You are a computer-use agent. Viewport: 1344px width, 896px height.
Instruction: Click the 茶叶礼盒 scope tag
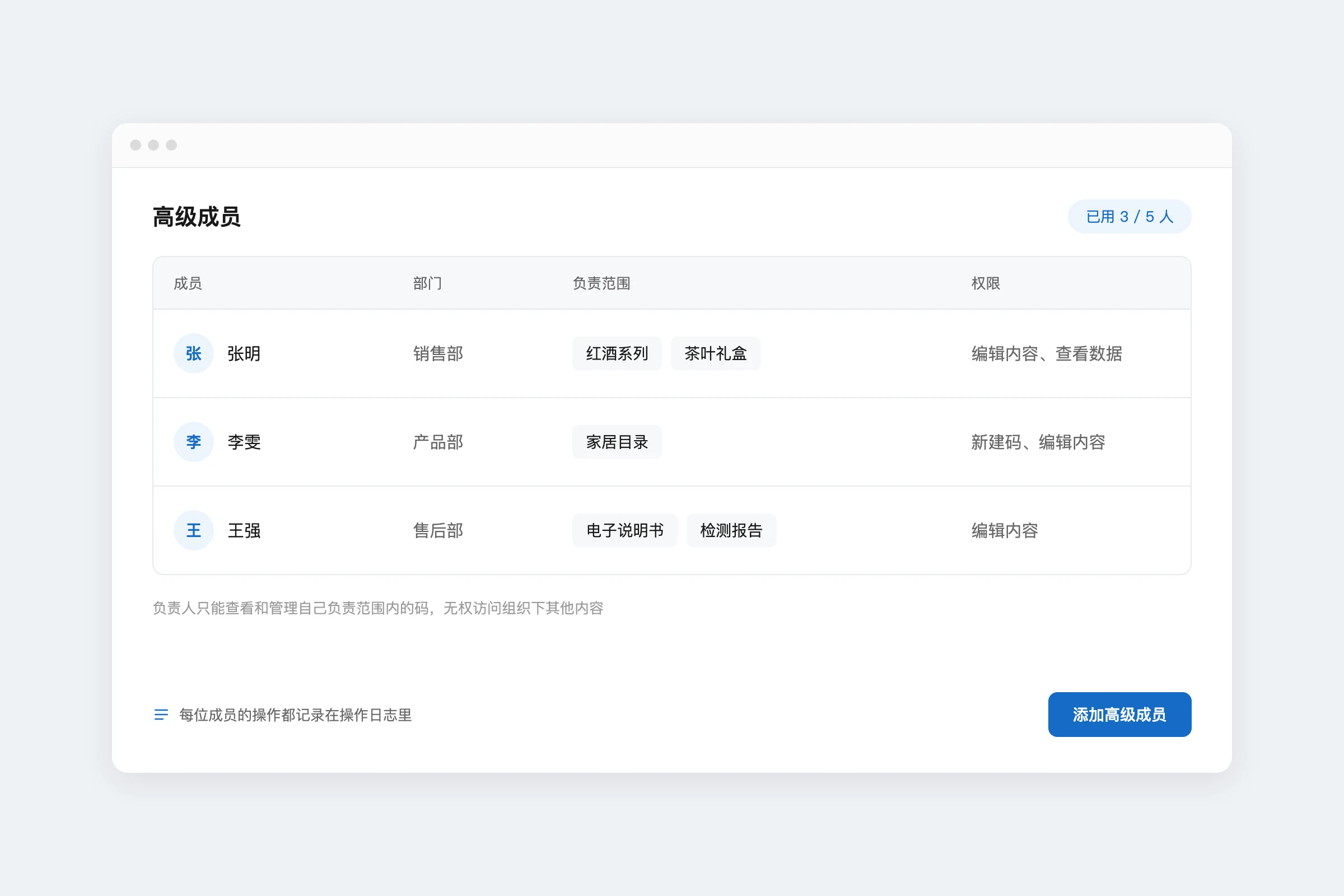[716, 353]
